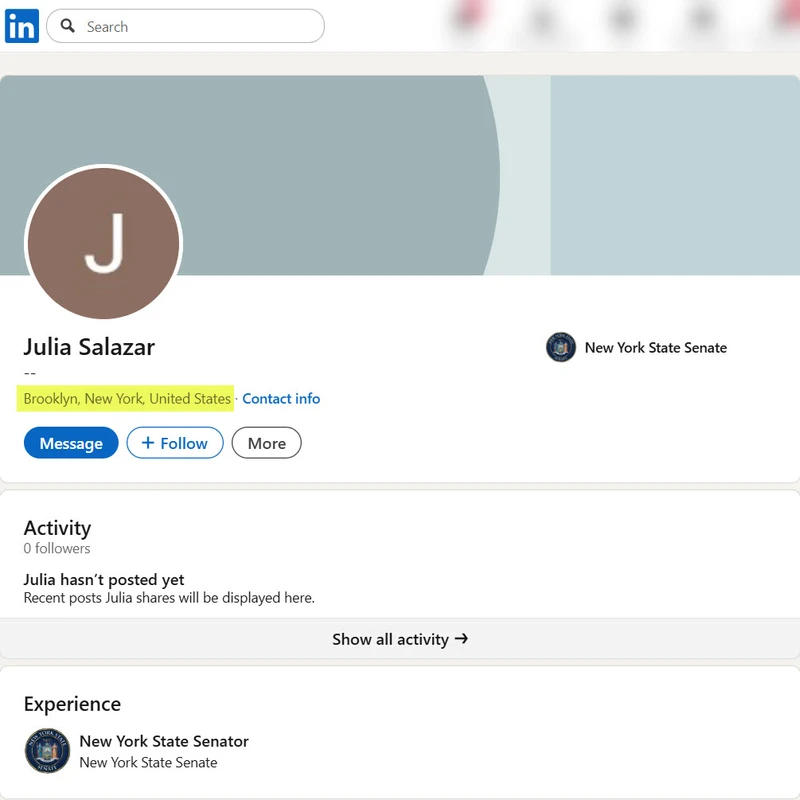Select the company name under New York State Senator

click(x=148, y=762)
